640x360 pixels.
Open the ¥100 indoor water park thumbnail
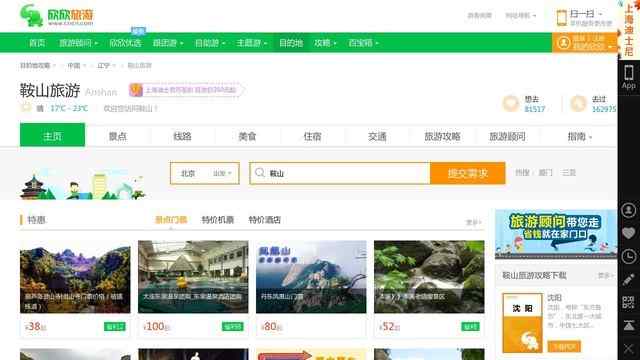coord(193,277)
